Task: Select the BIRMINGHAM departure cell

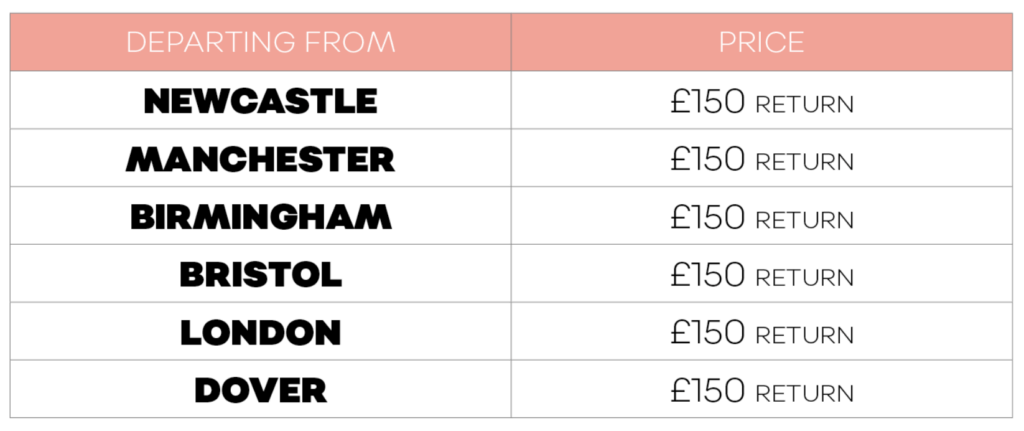Action: click(261, 216)
